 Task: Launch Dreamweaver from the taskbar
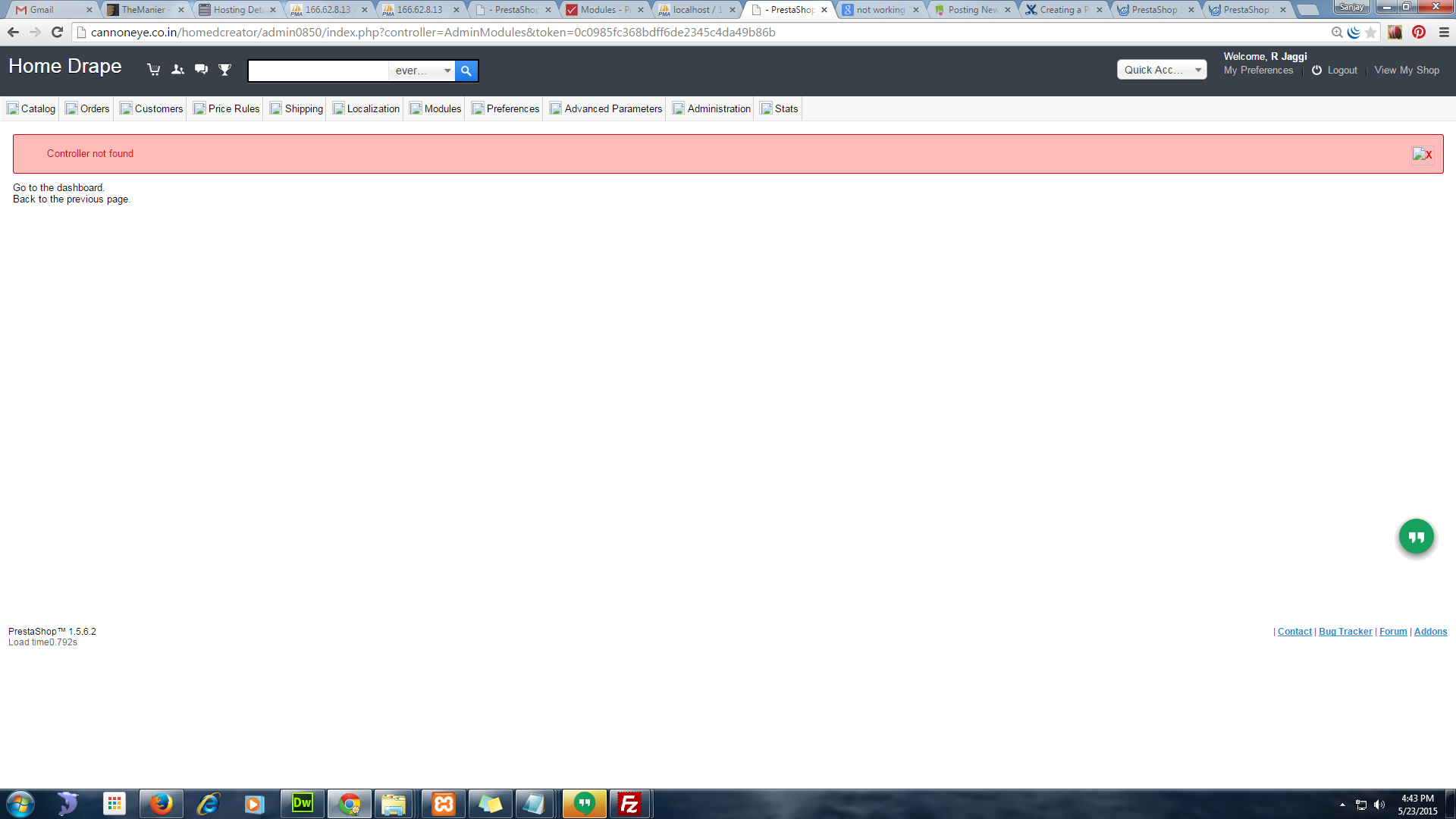click(302, 804)
